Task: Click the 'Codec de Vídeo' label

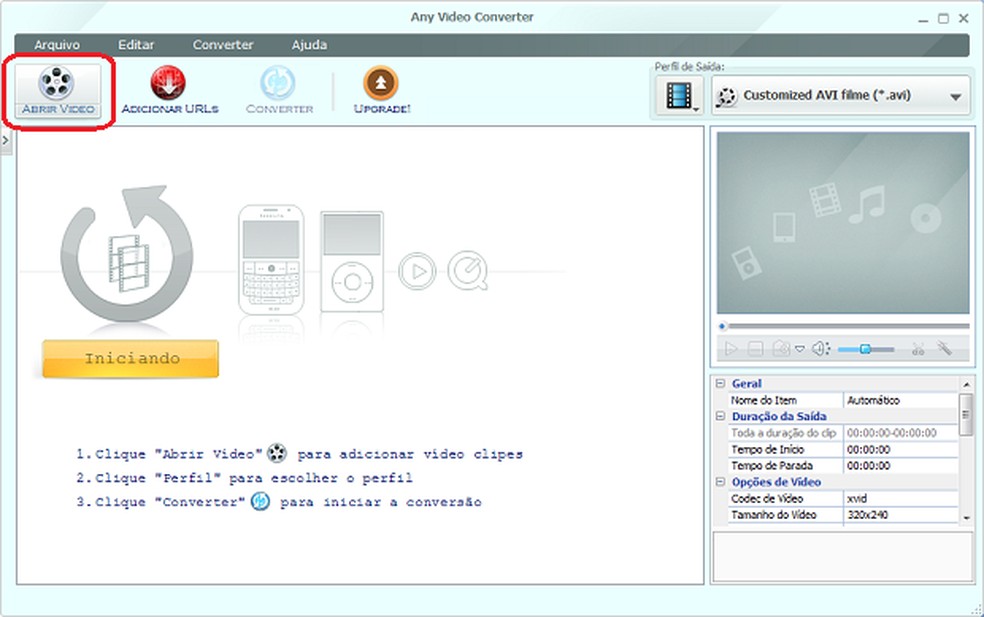Action: [x=767, y=498]
